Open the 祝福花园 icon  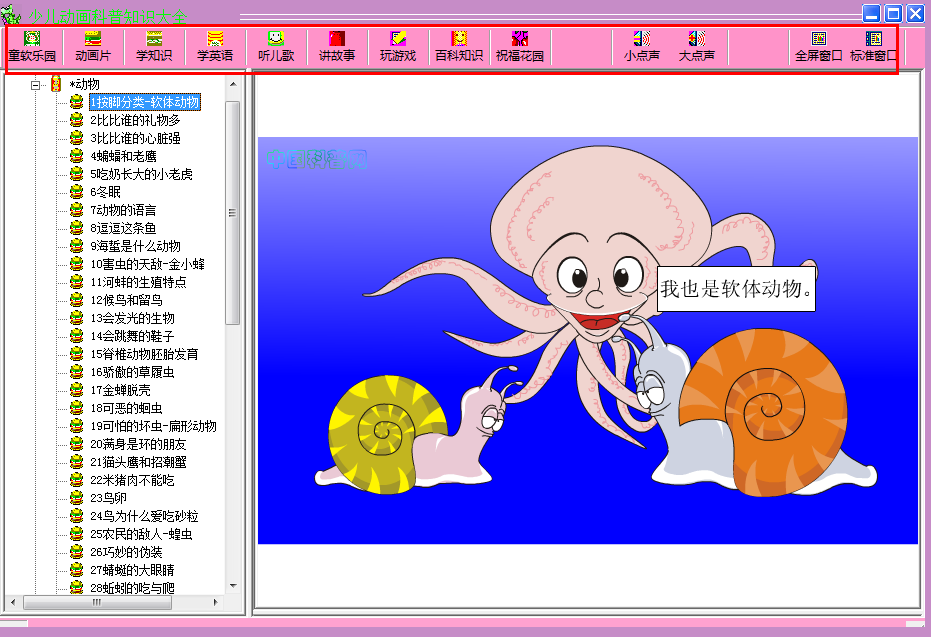[520, 47]
